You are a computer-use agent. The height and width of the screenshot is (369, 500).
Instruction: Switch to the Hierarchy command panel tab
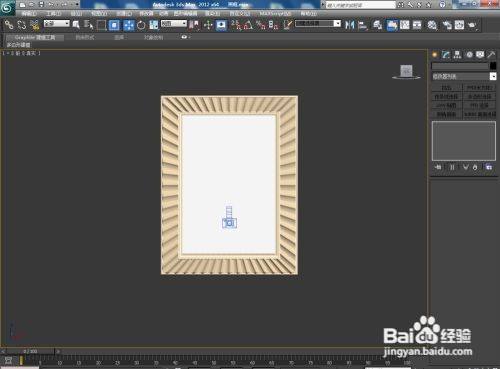point(457,55)
